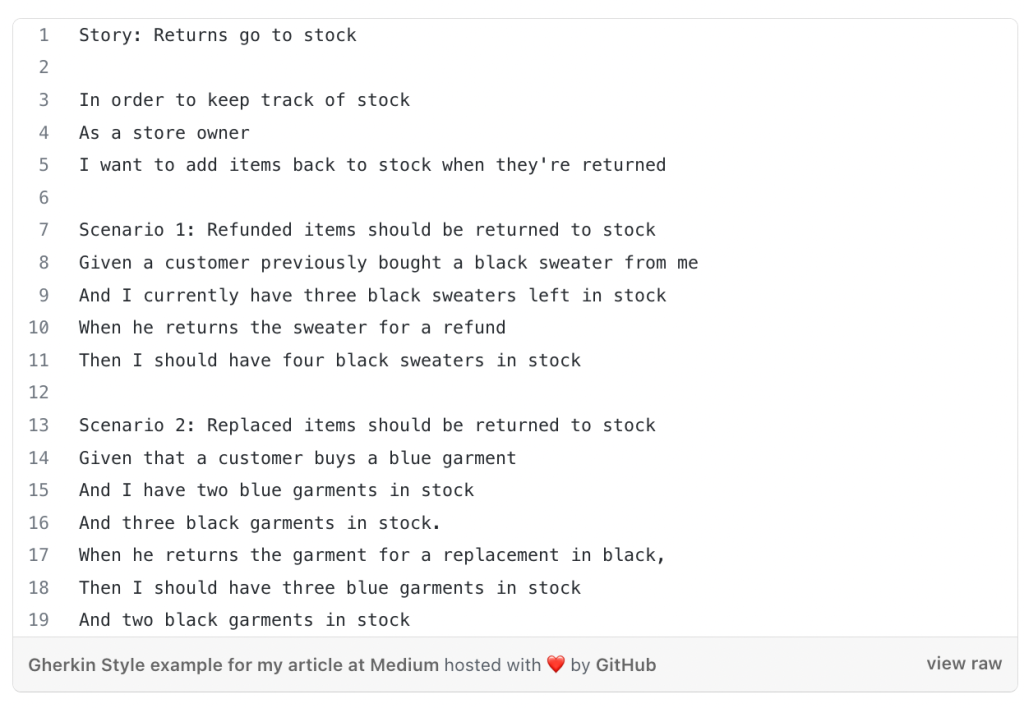Click the red heart icon in footer
The width and height of the screenshot is (1024, 708).
pos(556,665)
